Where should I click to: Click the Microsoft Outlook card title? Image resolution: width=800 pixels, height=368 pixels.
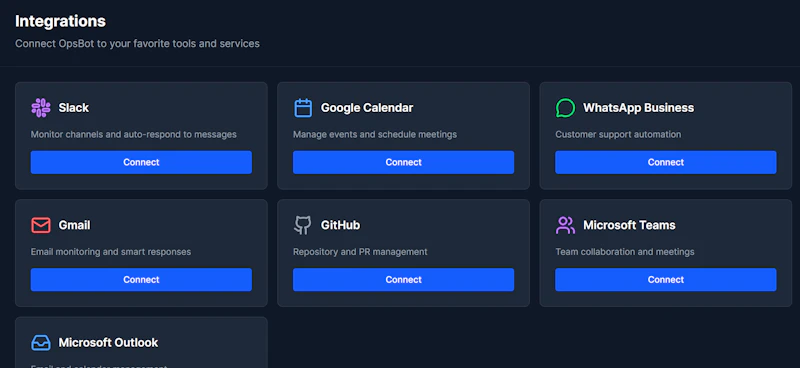108,342
